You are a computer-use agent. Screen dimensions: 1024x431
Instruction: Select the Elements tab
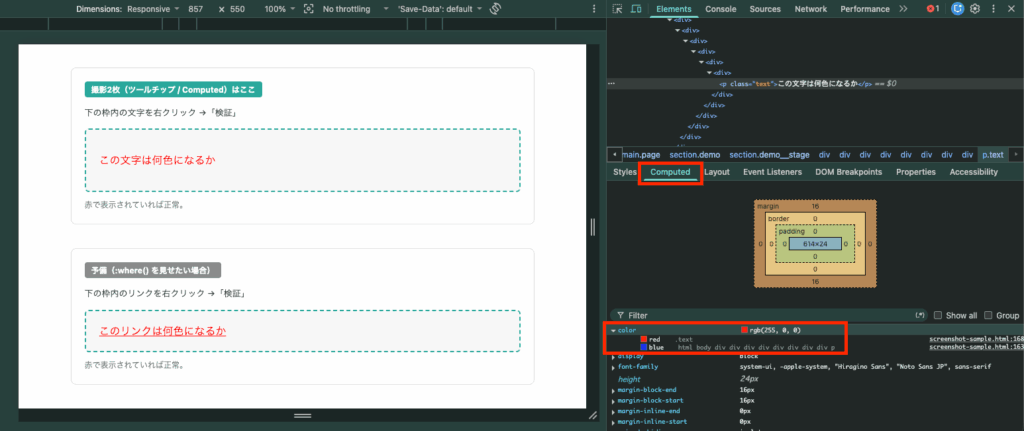(673, 9)
